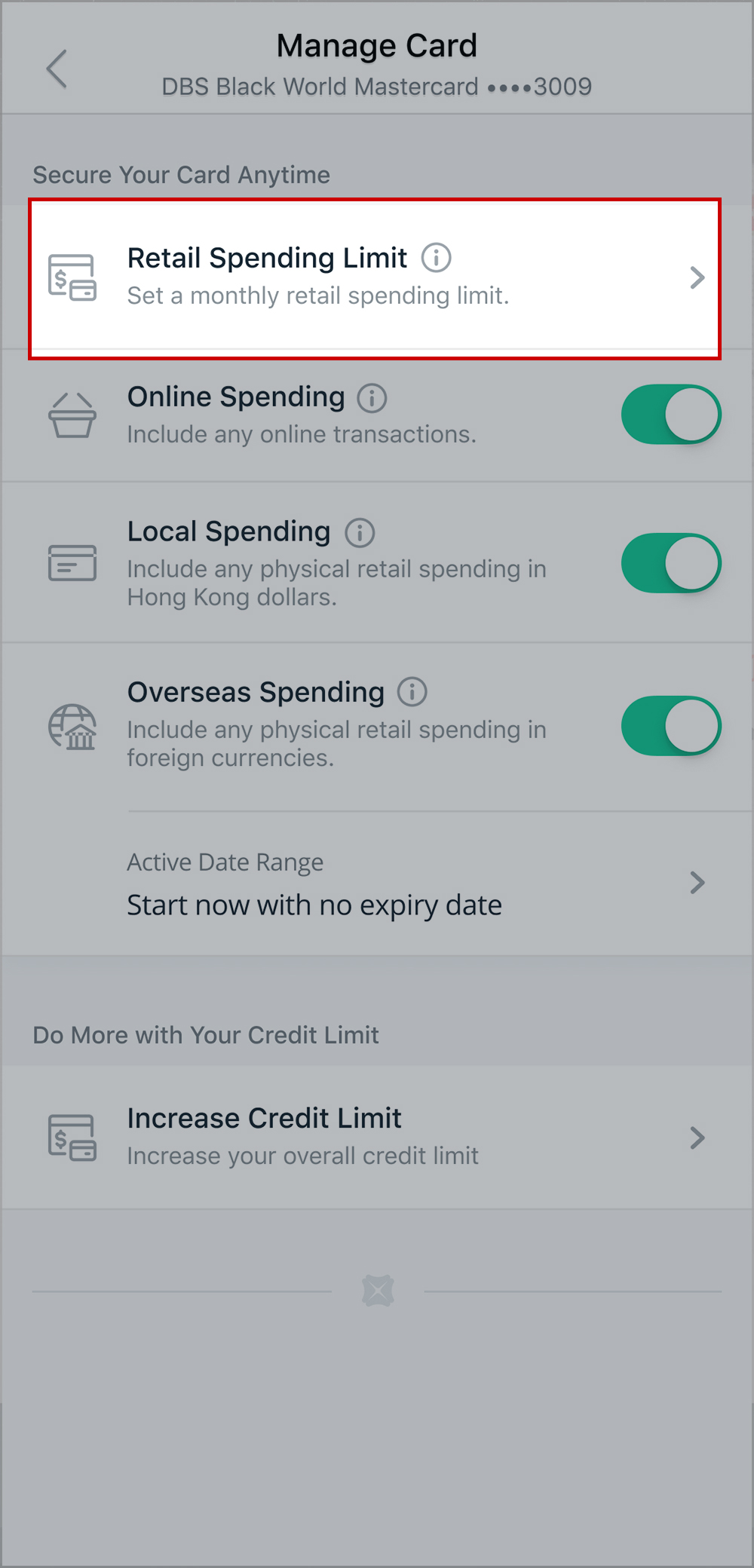Tap the DBS logo at page bottom

[378, 1291]
